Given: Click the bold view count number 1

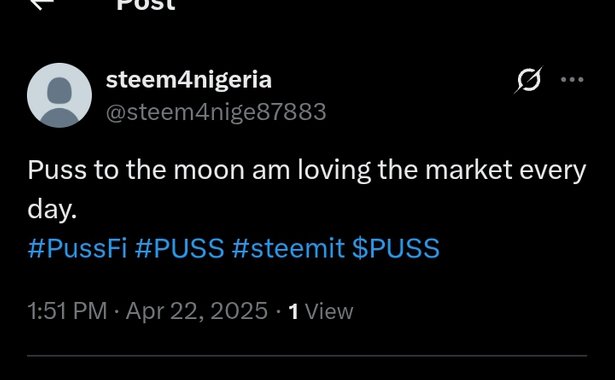Looking at the screenshot, I should click(x=293, y=312).
